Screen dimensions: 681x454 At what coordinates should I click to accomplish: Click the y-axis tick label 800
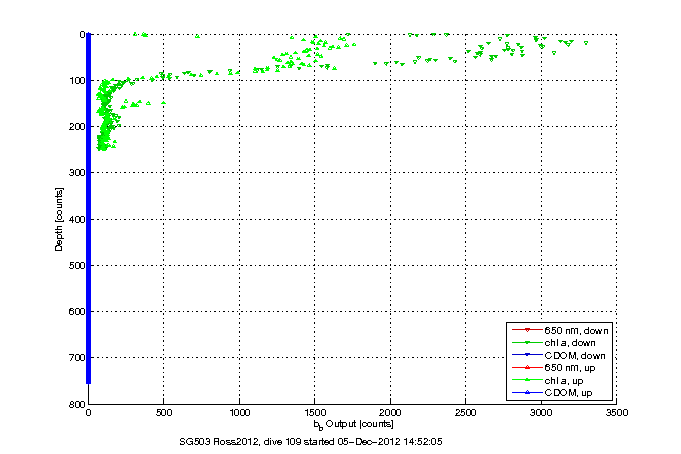(77, 404)
